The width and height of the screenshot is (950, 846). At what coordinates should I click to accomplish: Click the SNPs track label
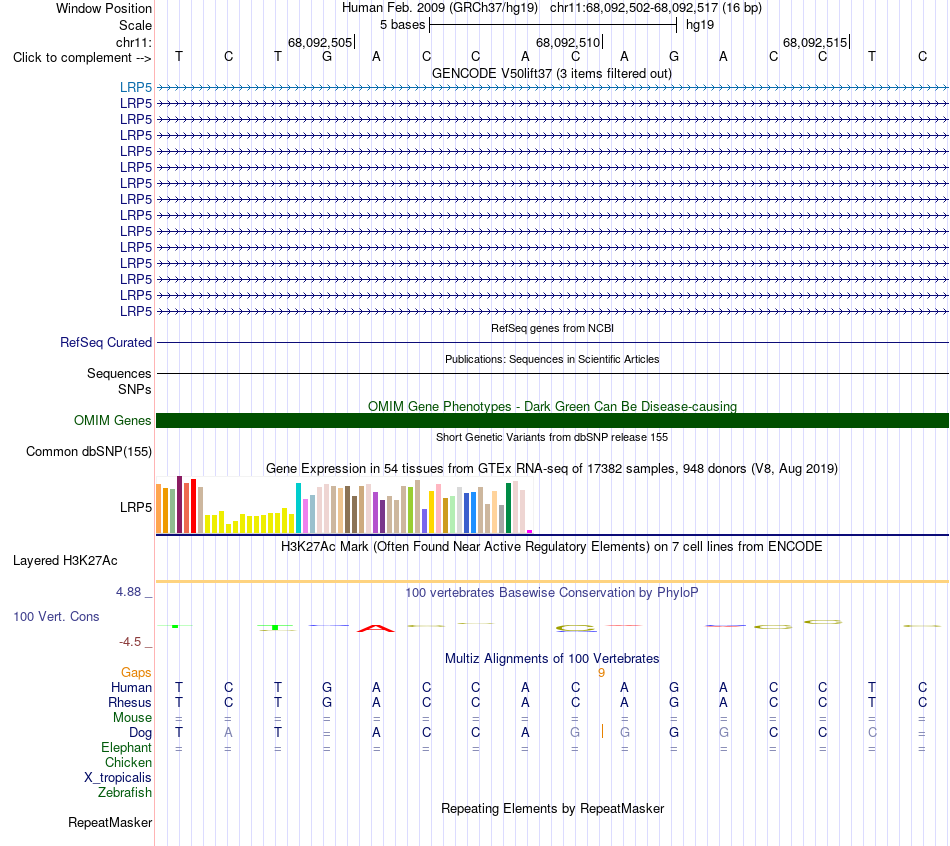point(135,389)
